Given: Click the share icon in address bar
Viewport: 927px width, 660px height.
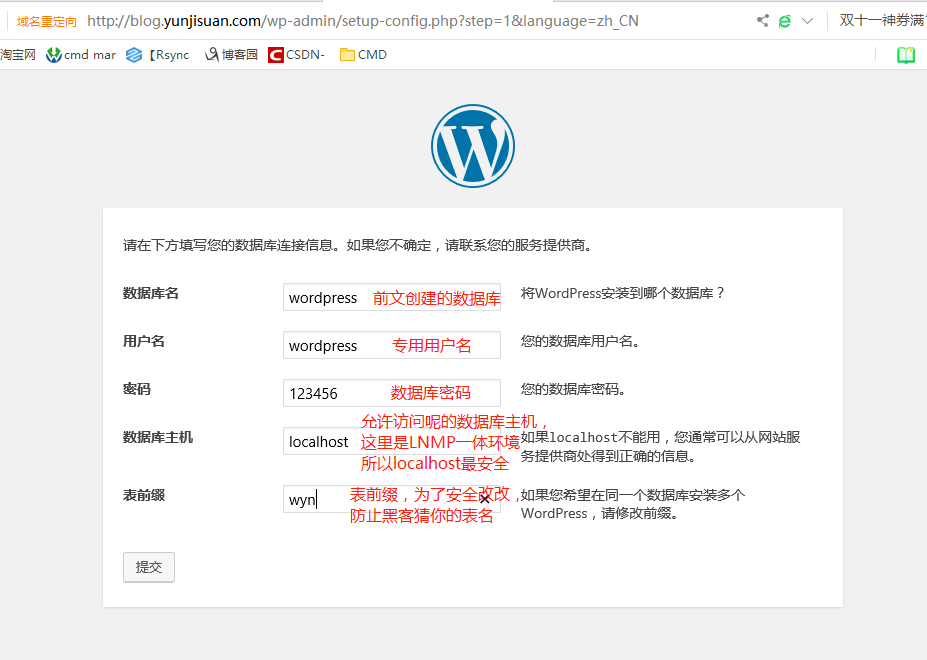Looking at the screenshot, I should tap(763, 21).
